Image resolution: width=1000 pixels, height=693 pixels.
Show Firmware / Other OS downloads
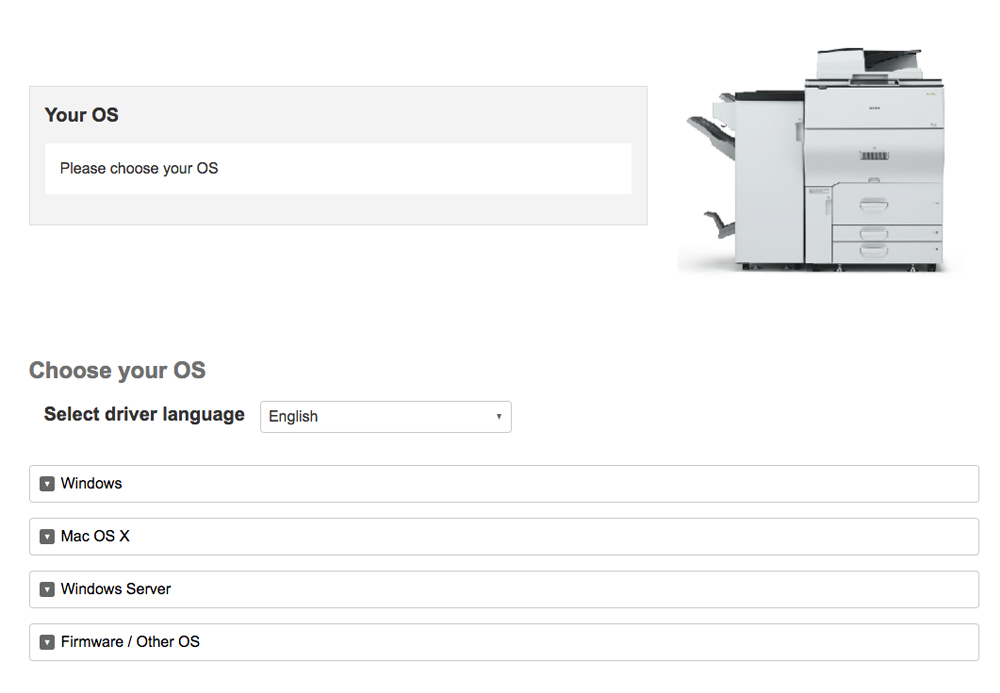click(130, 643)
